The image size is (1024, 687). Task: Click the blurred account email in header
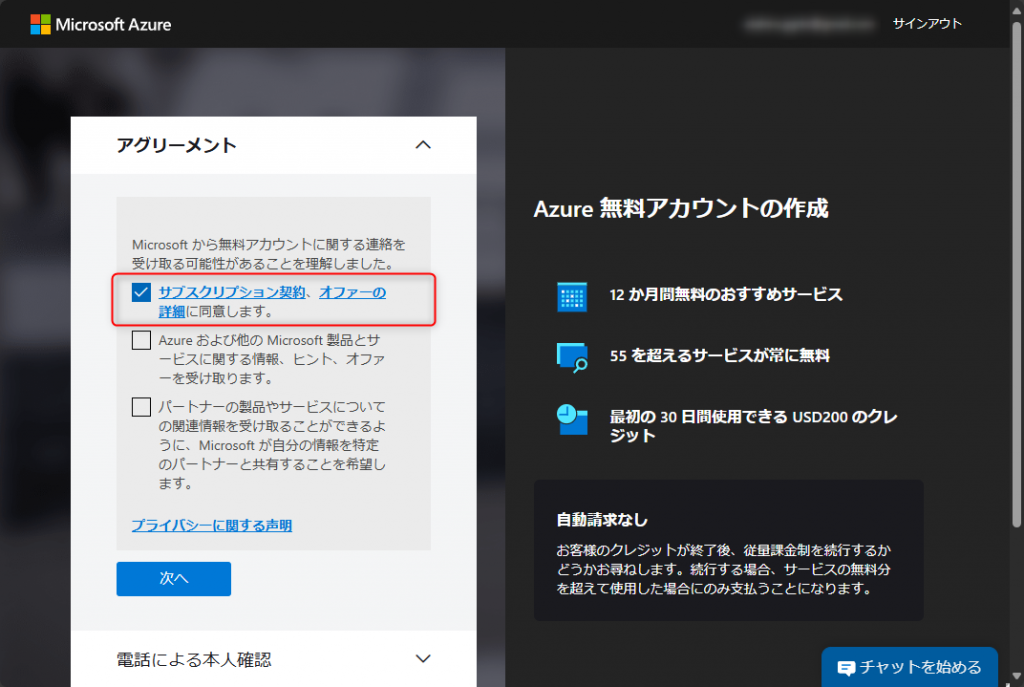(x=809, y=24)
